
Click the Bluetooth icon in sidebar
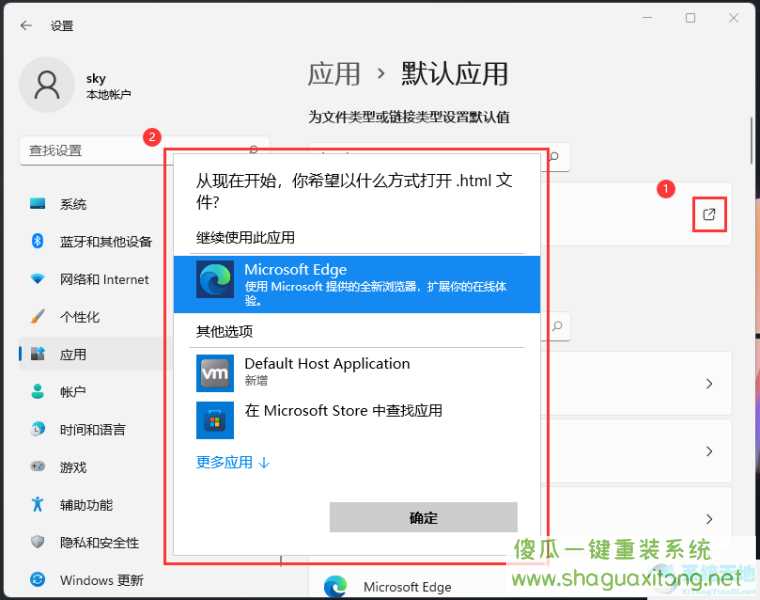[x=37, y=241]
